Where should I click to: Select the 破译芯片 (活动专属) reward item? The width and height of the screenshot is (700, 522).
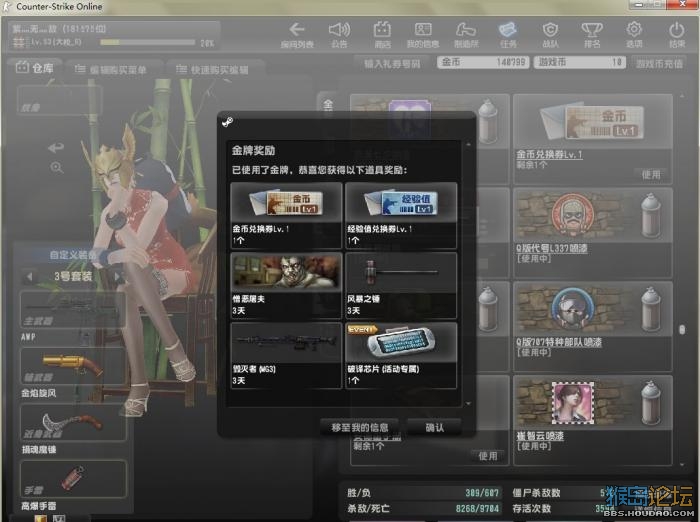[x=401, y=355]
